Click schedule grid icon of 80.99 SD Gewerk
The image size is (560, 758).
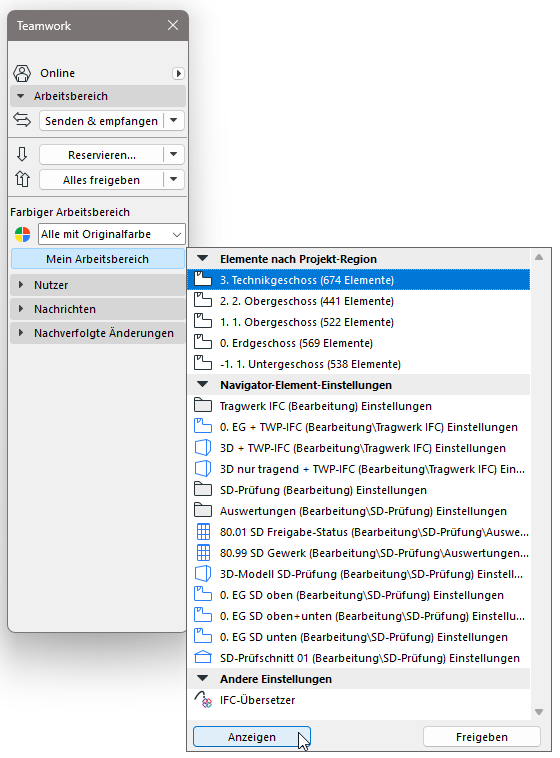coord(203,553)
